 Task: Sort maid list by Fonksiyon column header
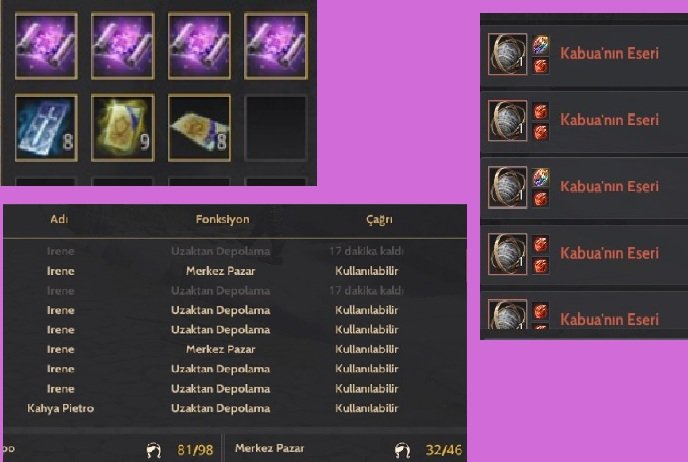pos(222,219)
